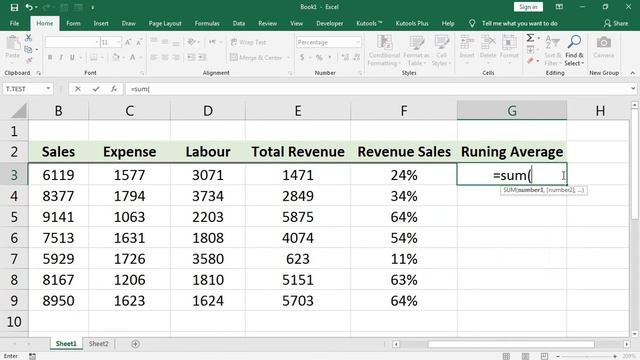Select column G header
The image size is (640, 360).
click(x=512, y=111)
